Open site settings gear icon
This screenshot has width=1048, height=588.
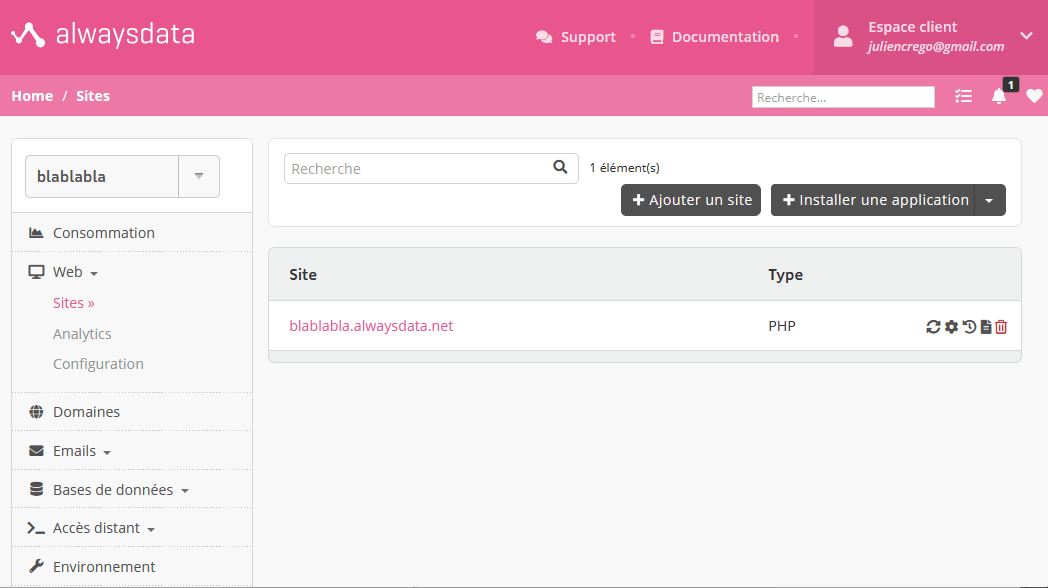pos(951,327)
